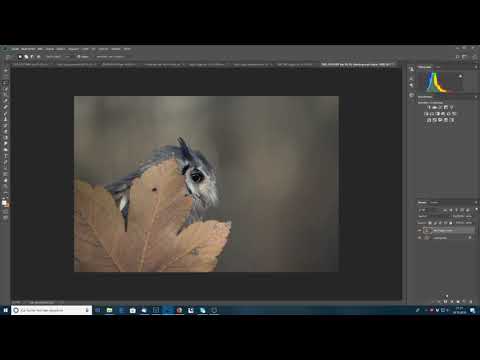Open the Windows notification center
This screenshot has height=360, width=480.
tap(473, 310)
